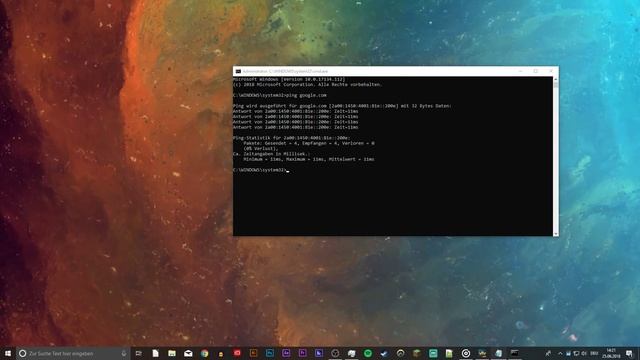Click the taskbar search box text field
Viewport: 640px width, 360px height.
click(x=73, y=353)
